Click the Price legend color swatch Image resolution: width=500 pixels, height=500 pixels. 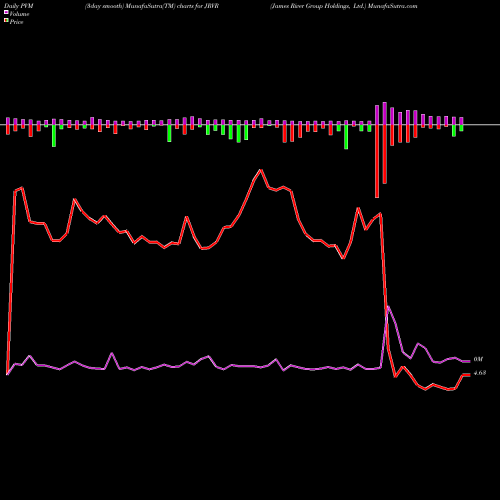pos(6,21)
